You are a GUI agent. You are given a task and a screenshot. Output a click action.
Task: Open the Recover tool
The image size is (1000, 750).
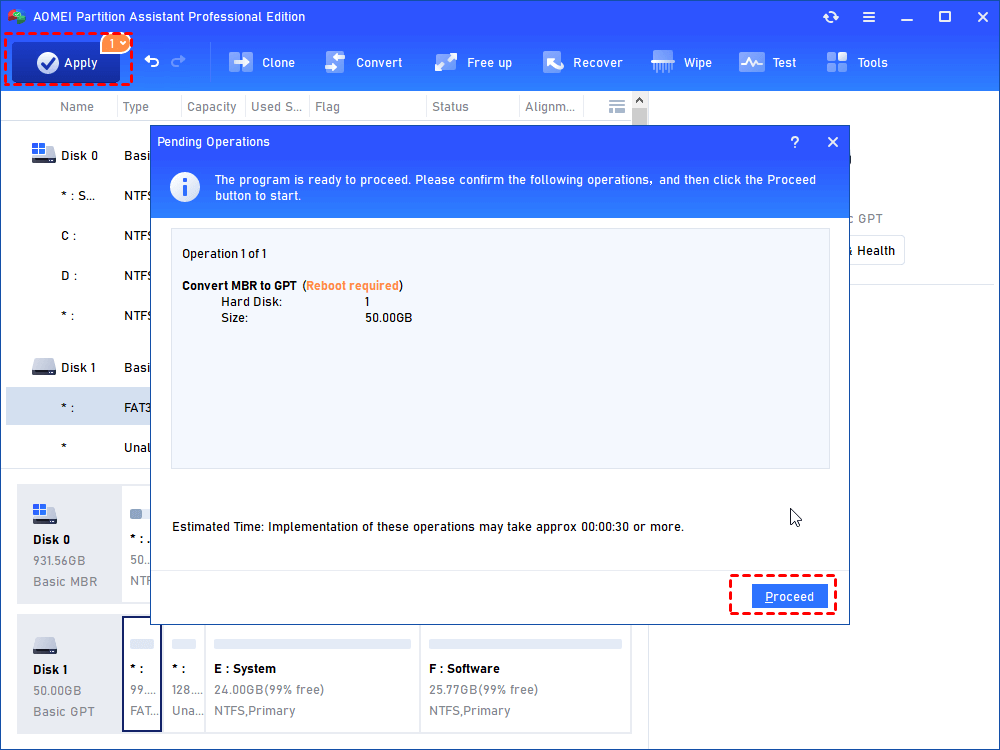583,63
